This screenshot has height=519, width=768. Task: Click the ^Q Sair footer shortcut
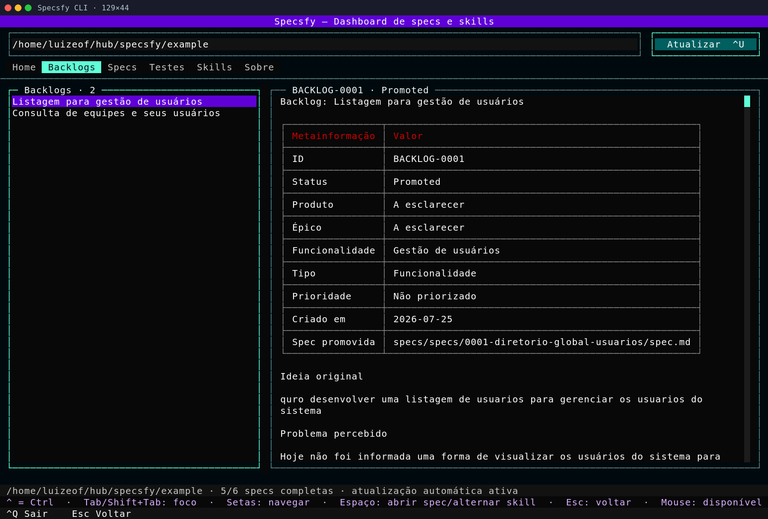click(x=27, y=514)
